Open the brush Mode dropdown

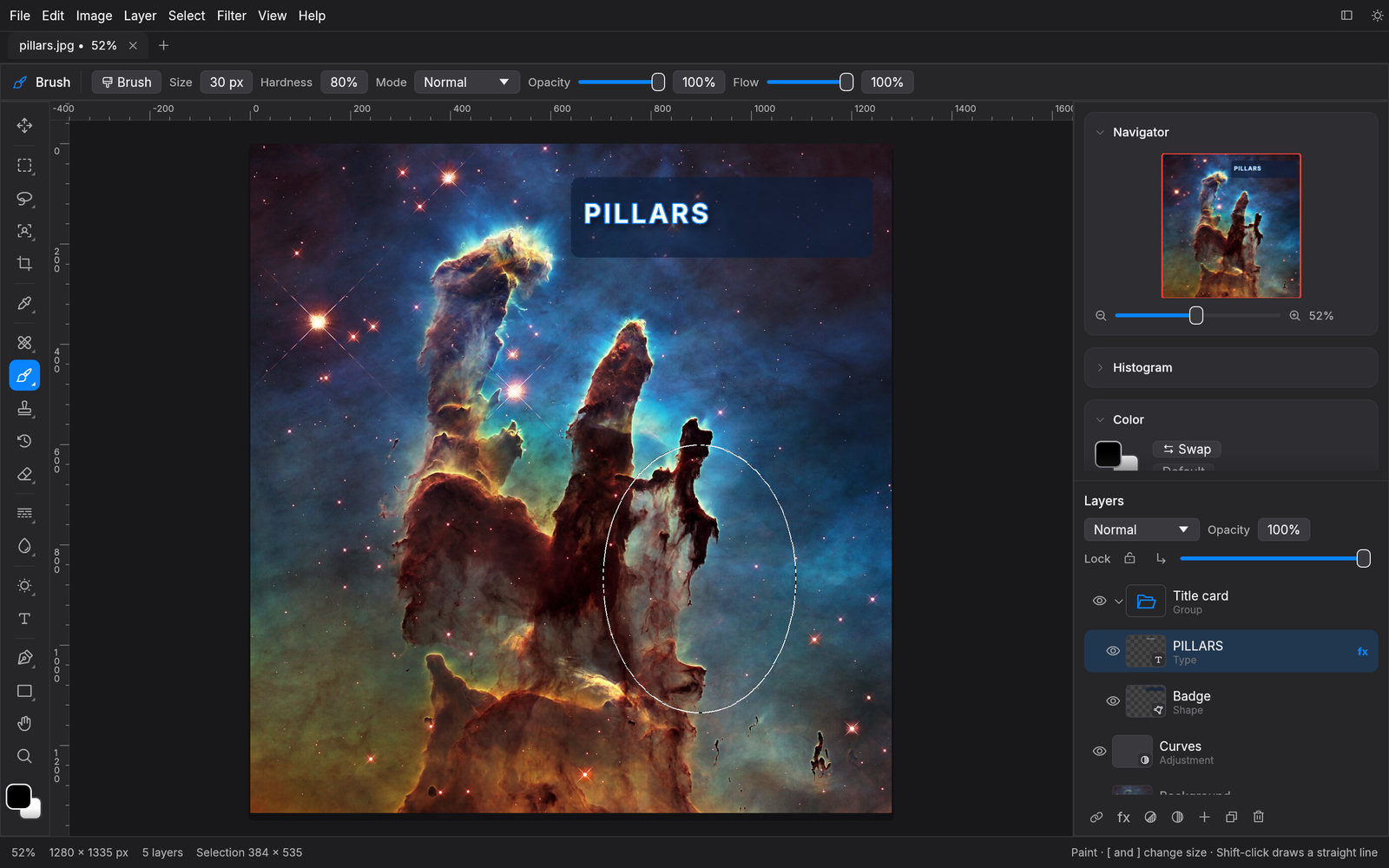(x=466, y=82)
